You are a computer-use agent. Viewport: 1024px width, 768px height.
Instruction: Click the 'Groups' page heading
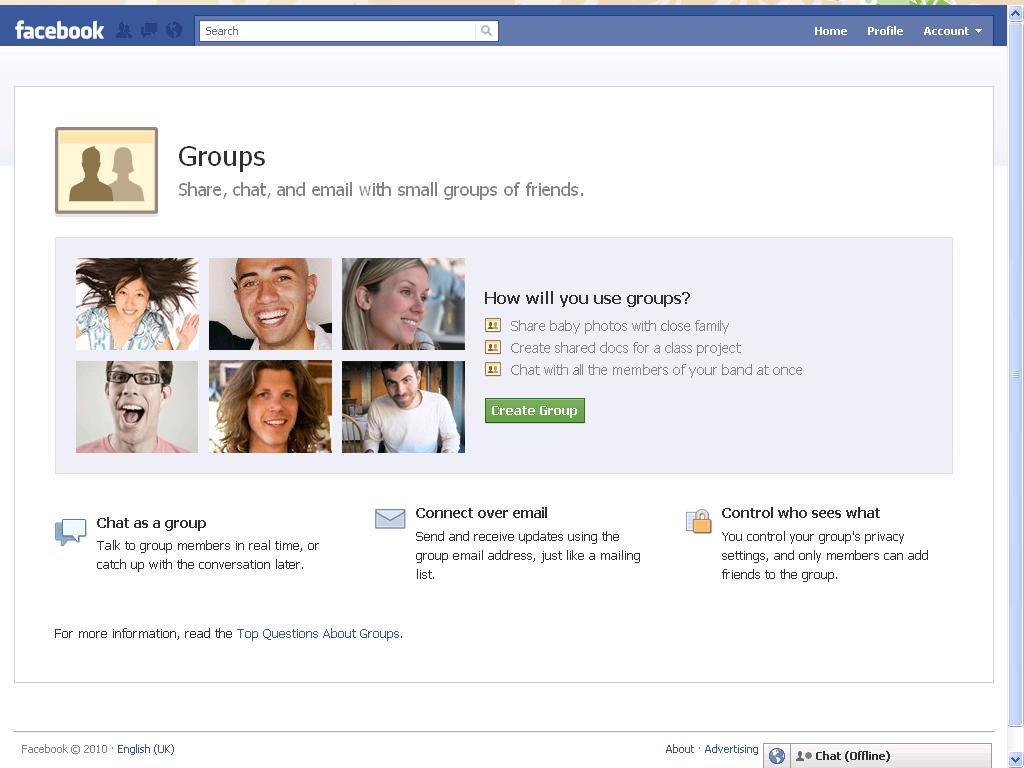click(222, 157)
